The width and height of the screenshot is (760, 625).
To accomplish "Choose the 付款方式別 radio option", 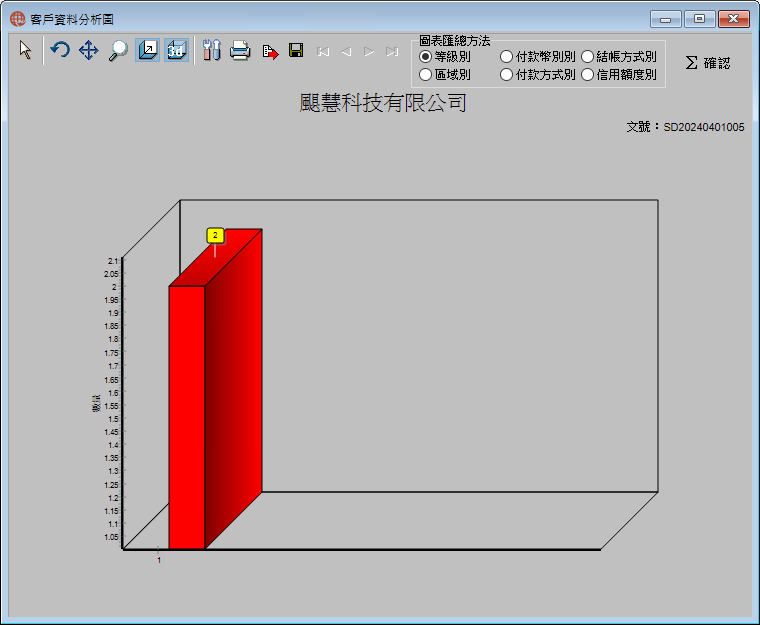I will 538,75.
